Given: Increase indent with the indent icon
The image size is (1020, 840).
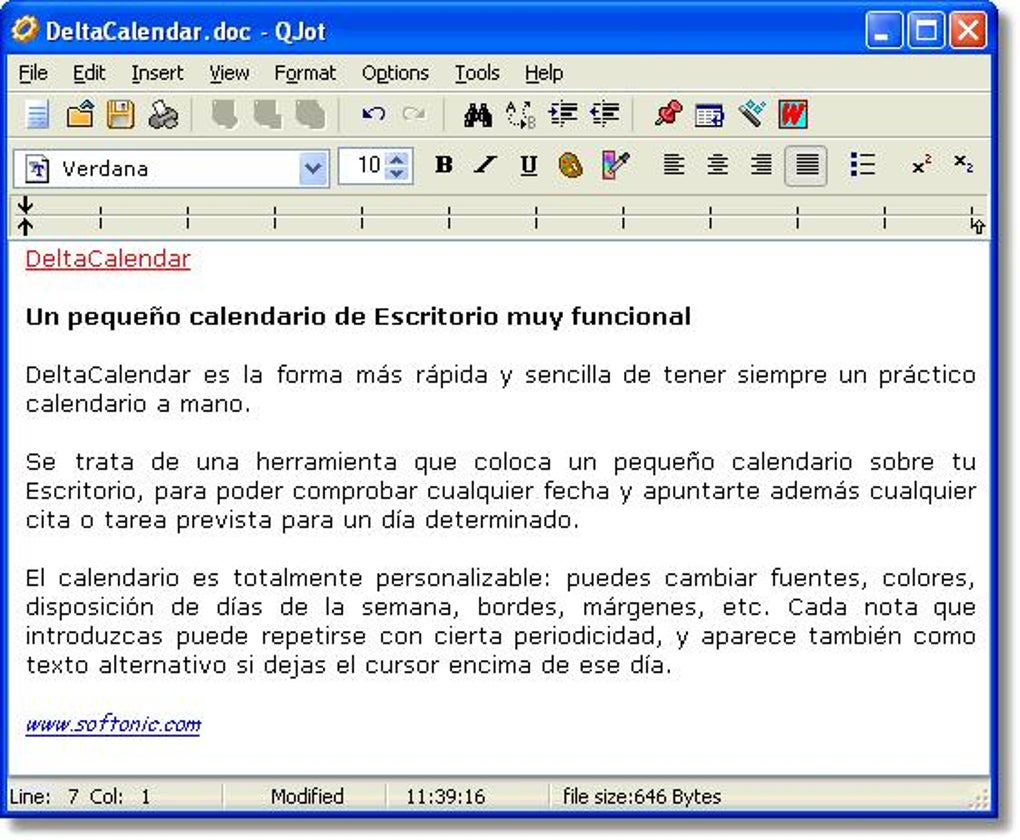Looking at the screenshot, I should click(563, 115).
